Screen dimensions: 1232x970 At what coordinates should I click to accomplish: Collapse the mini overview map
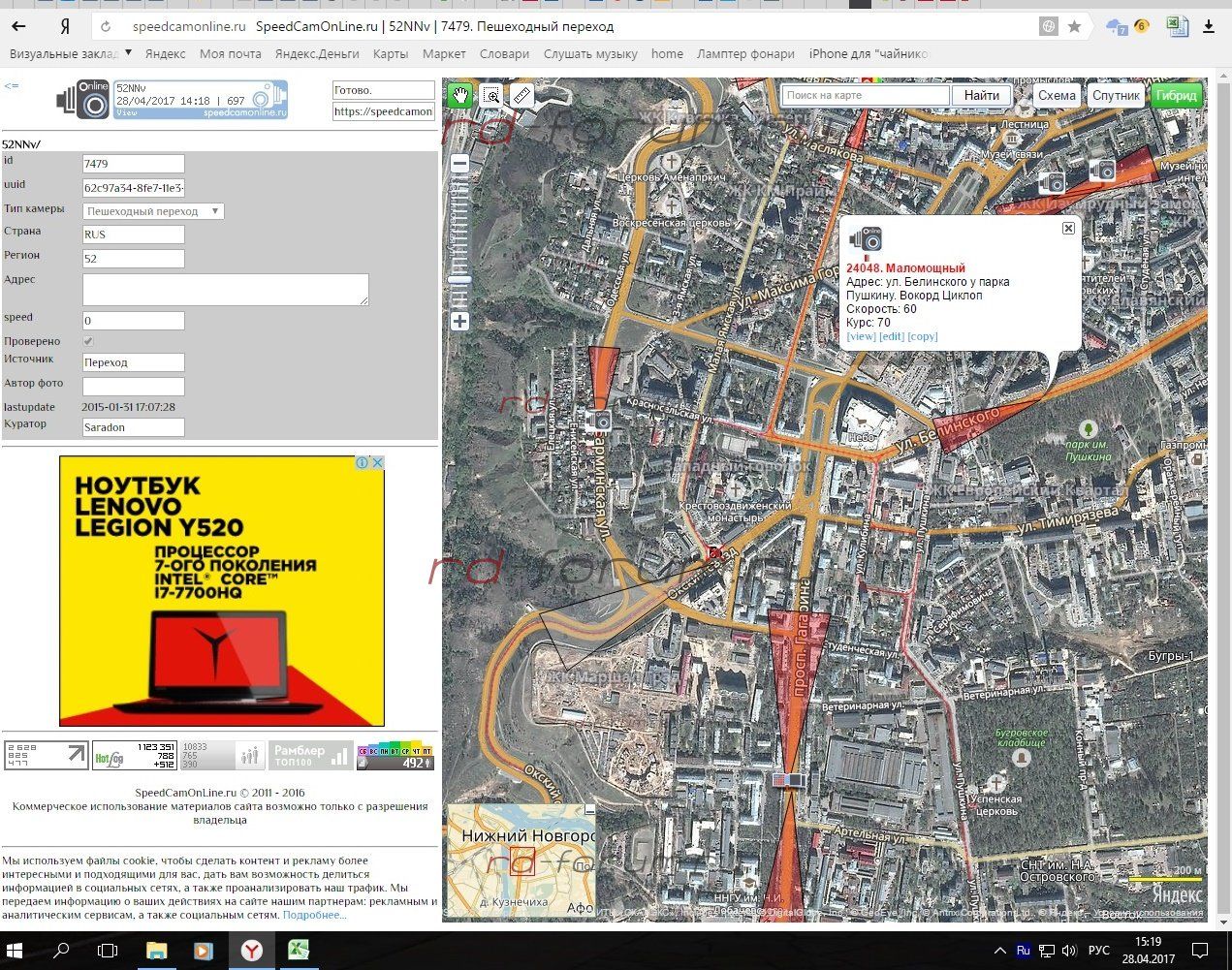click(x=589, y=809)
